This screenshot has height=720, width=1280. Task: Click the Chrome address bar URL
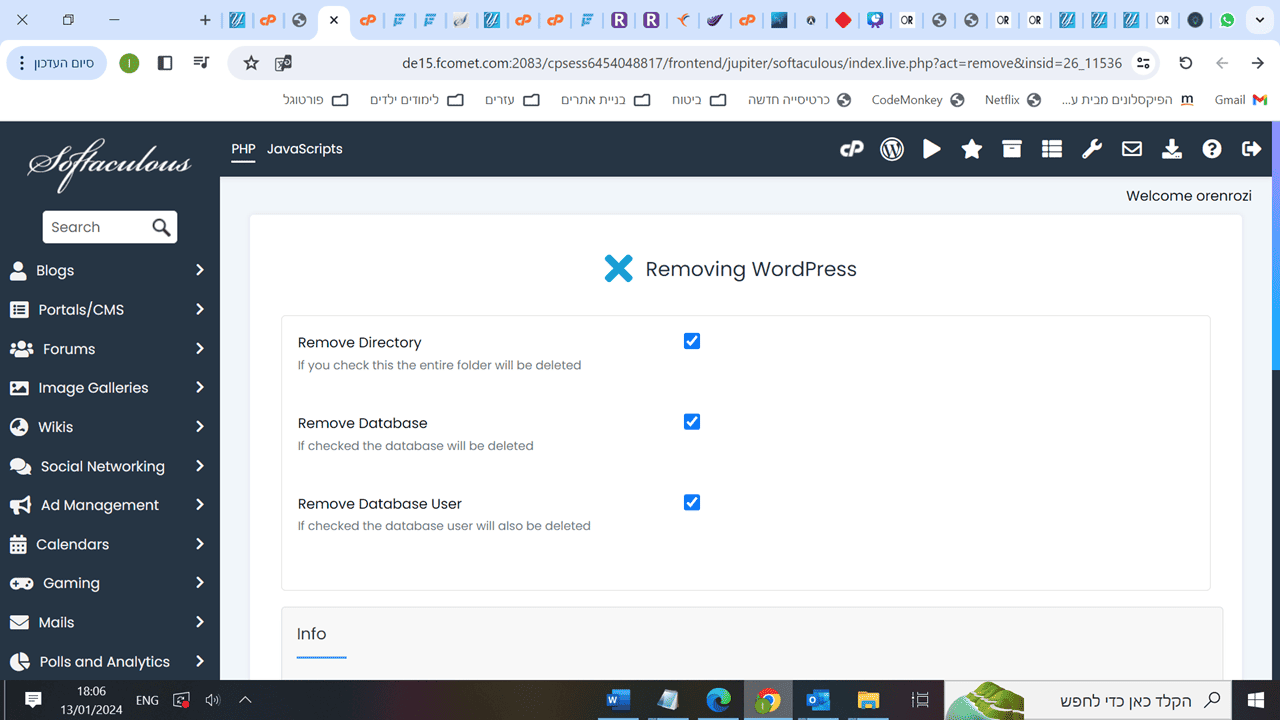click(x=762, y=63)
